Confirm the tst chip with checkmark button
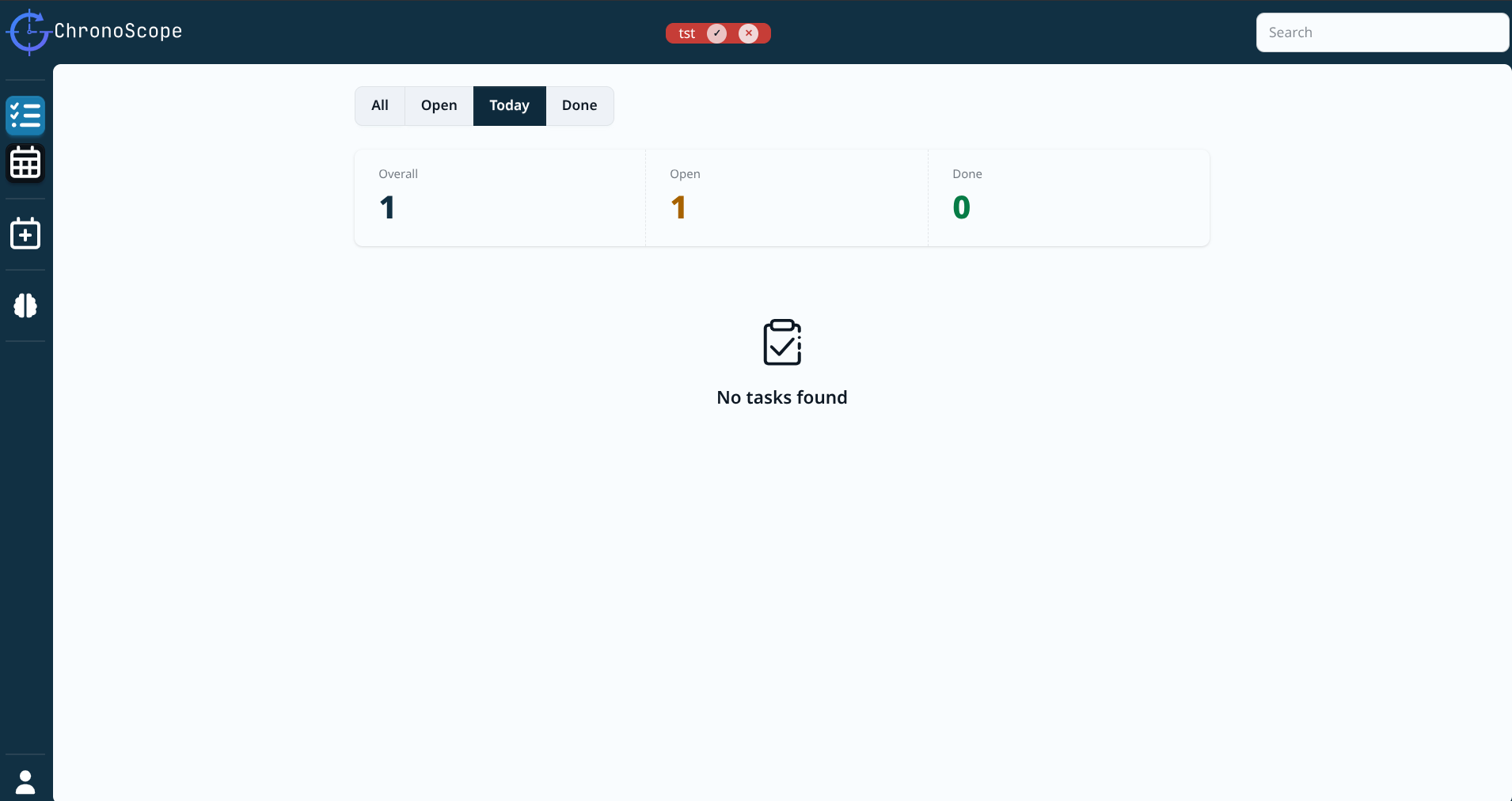1512x801 pixels. pos(717,33)
